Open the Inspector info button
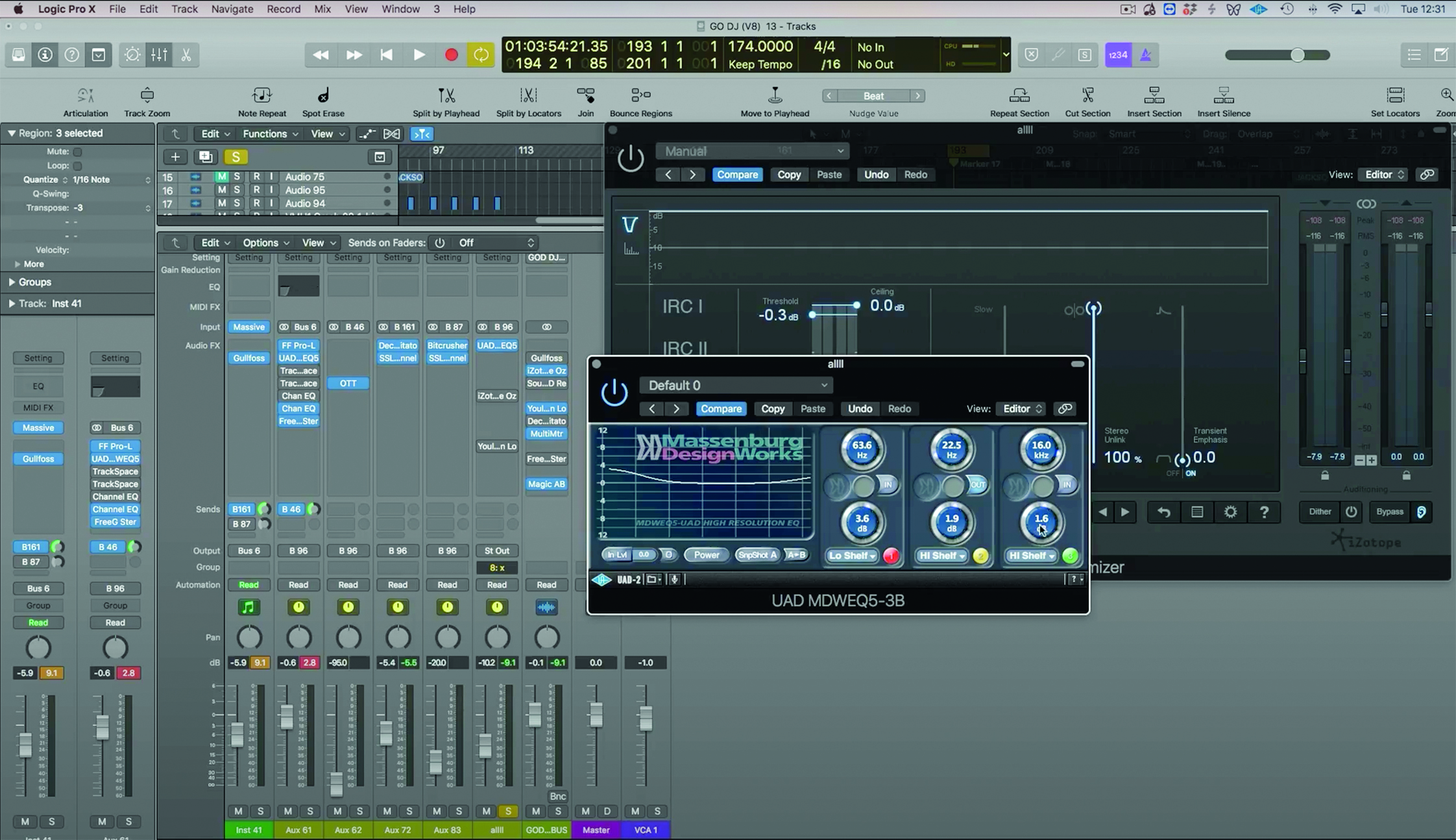Screen dimensions: 1456x840 (x=45, y=55)
